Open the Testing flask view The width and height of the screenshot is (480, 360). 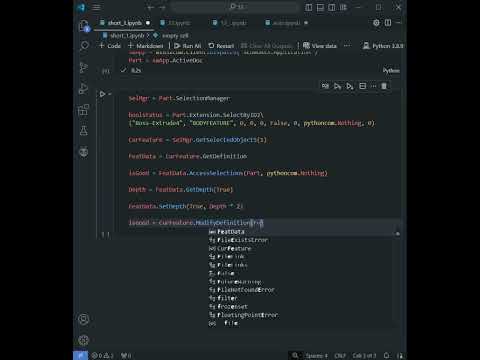tap(84, 131)
